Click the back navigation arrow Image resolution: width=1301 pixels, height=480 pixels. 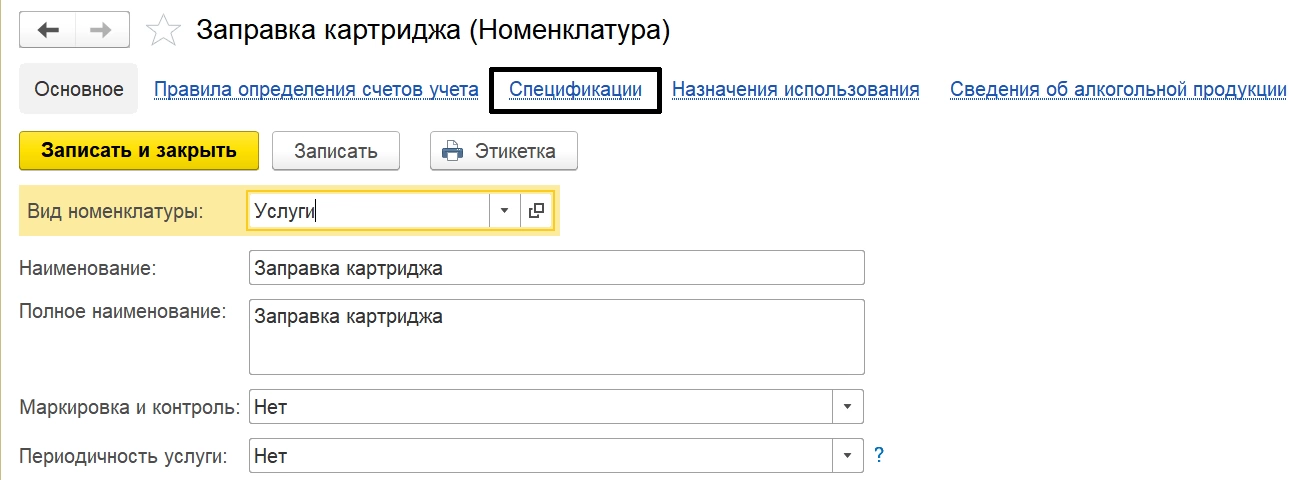point(48,31)
